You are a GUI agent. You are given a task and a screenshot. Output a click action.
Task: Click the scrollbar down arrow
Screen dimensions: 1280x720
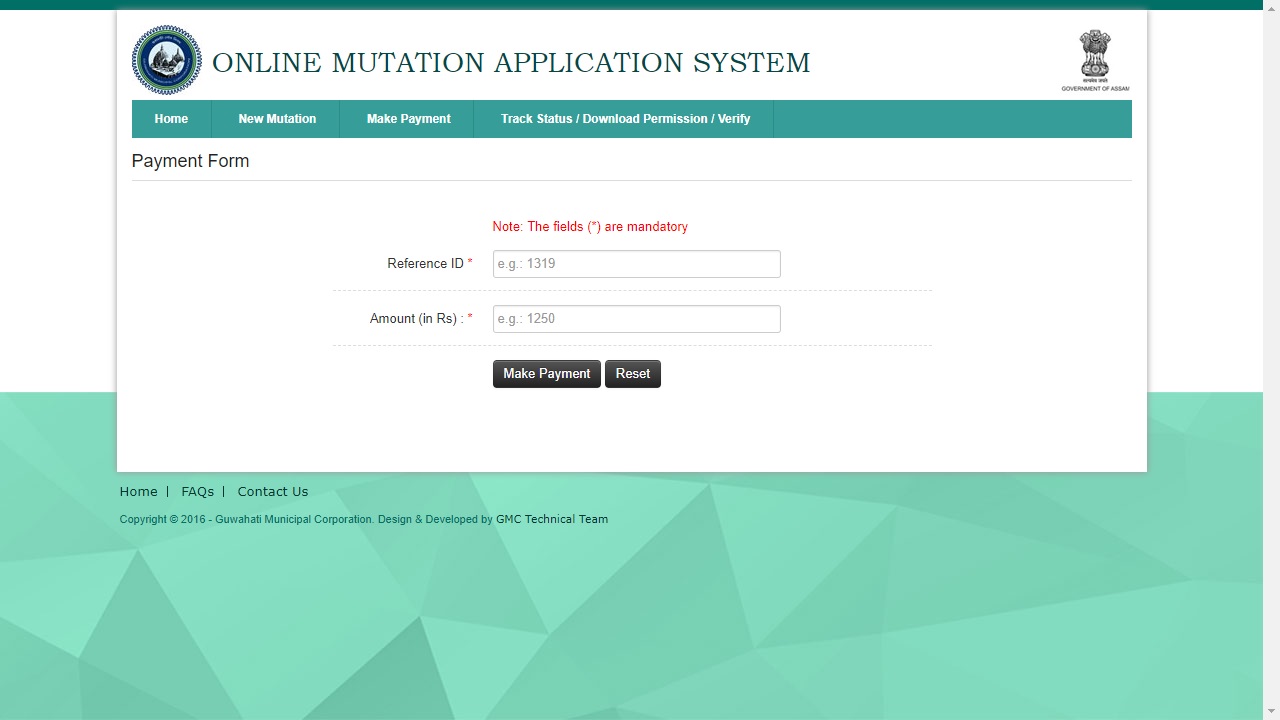click(x=1272, y=712)
